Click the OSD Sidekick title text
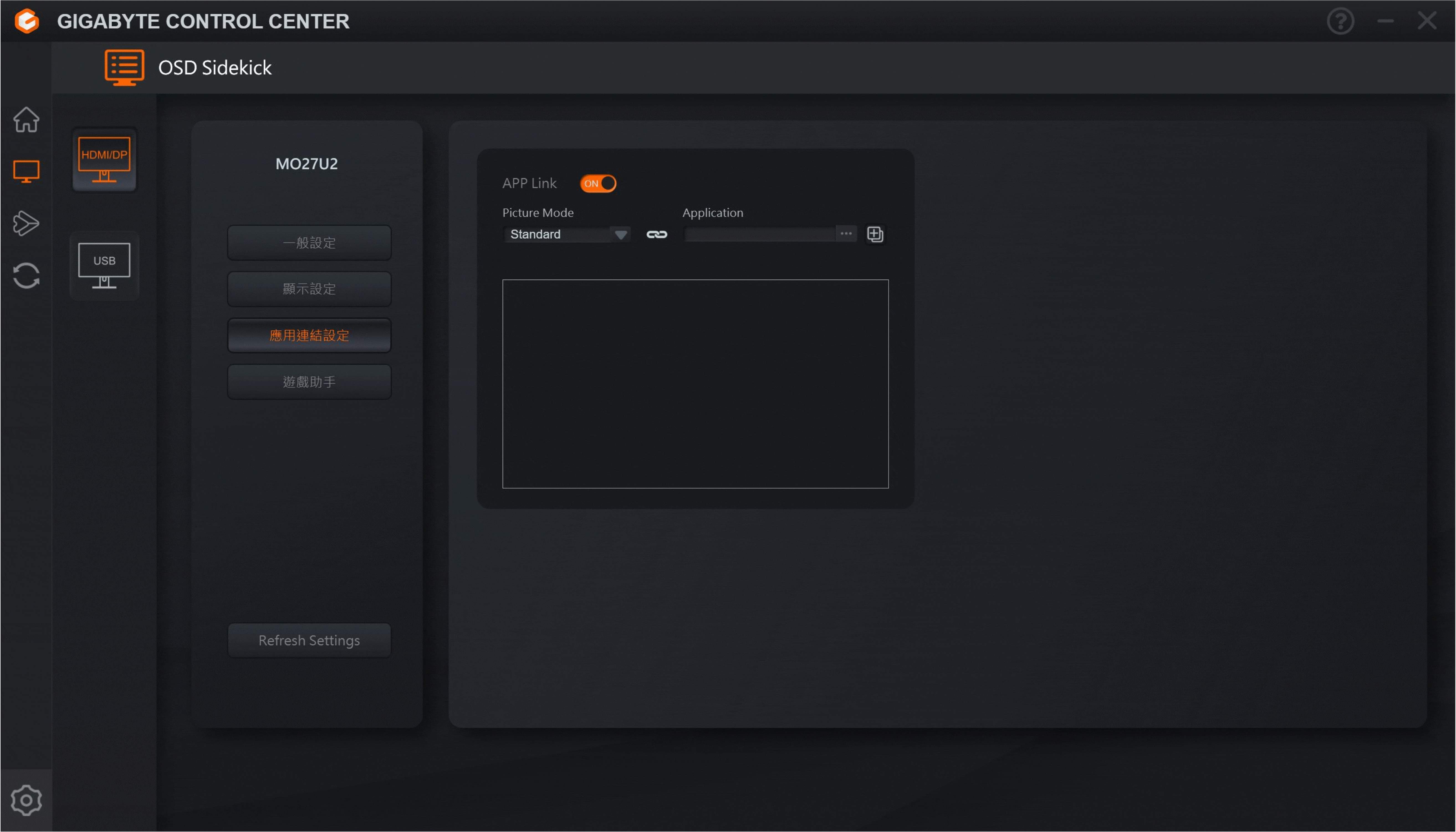 click(x=215, y=67)
